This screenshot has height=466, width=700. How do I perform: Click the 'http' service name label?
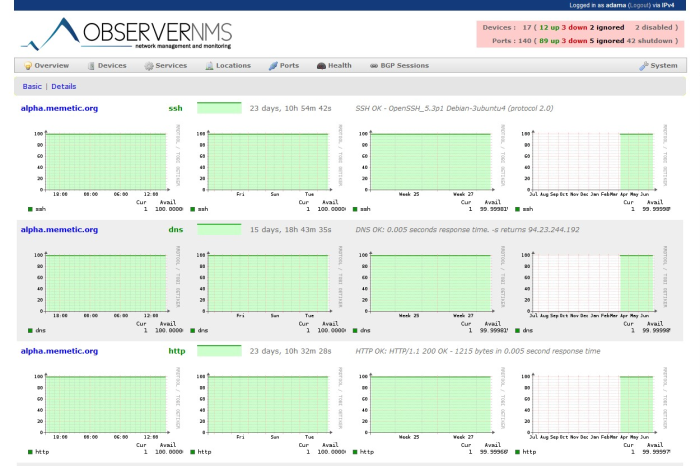[177, 351]
